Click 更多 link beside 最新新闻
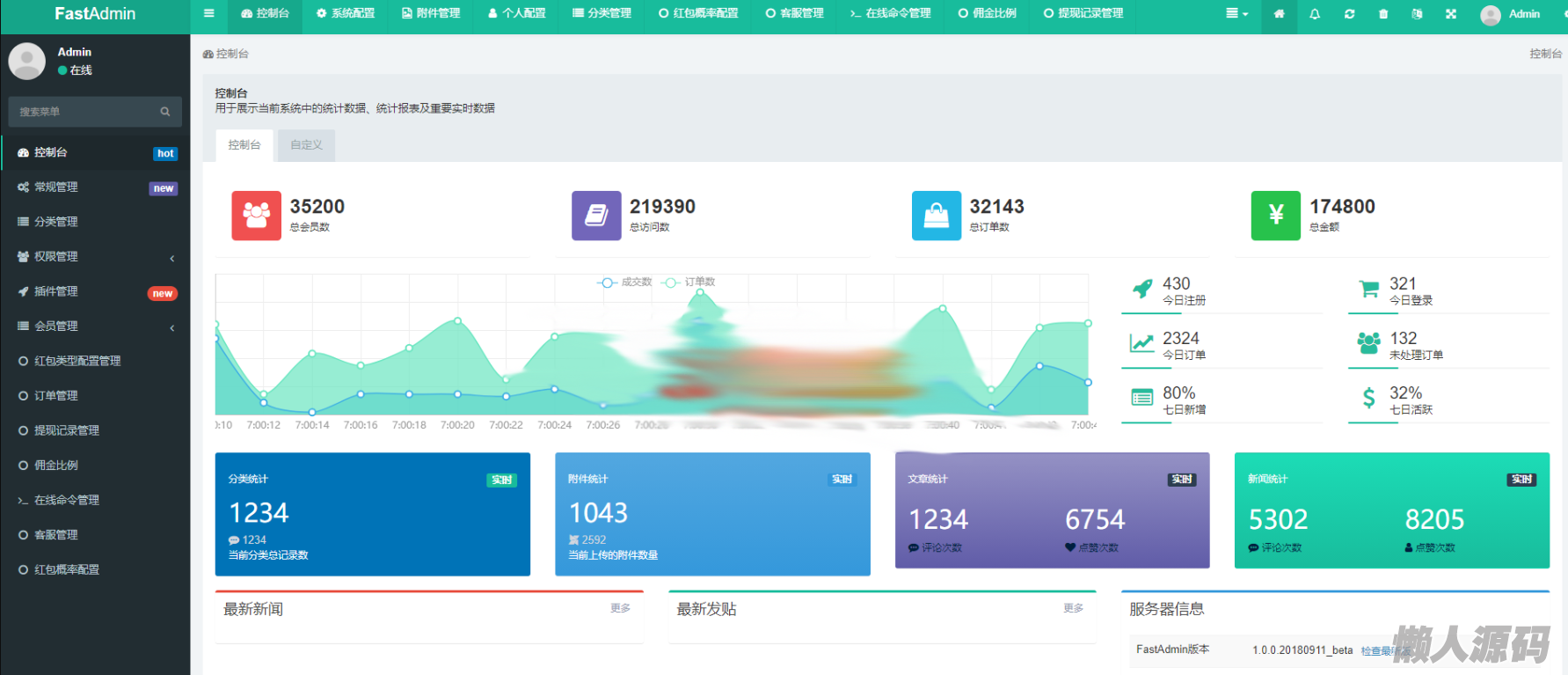 [x=620, y=608]
